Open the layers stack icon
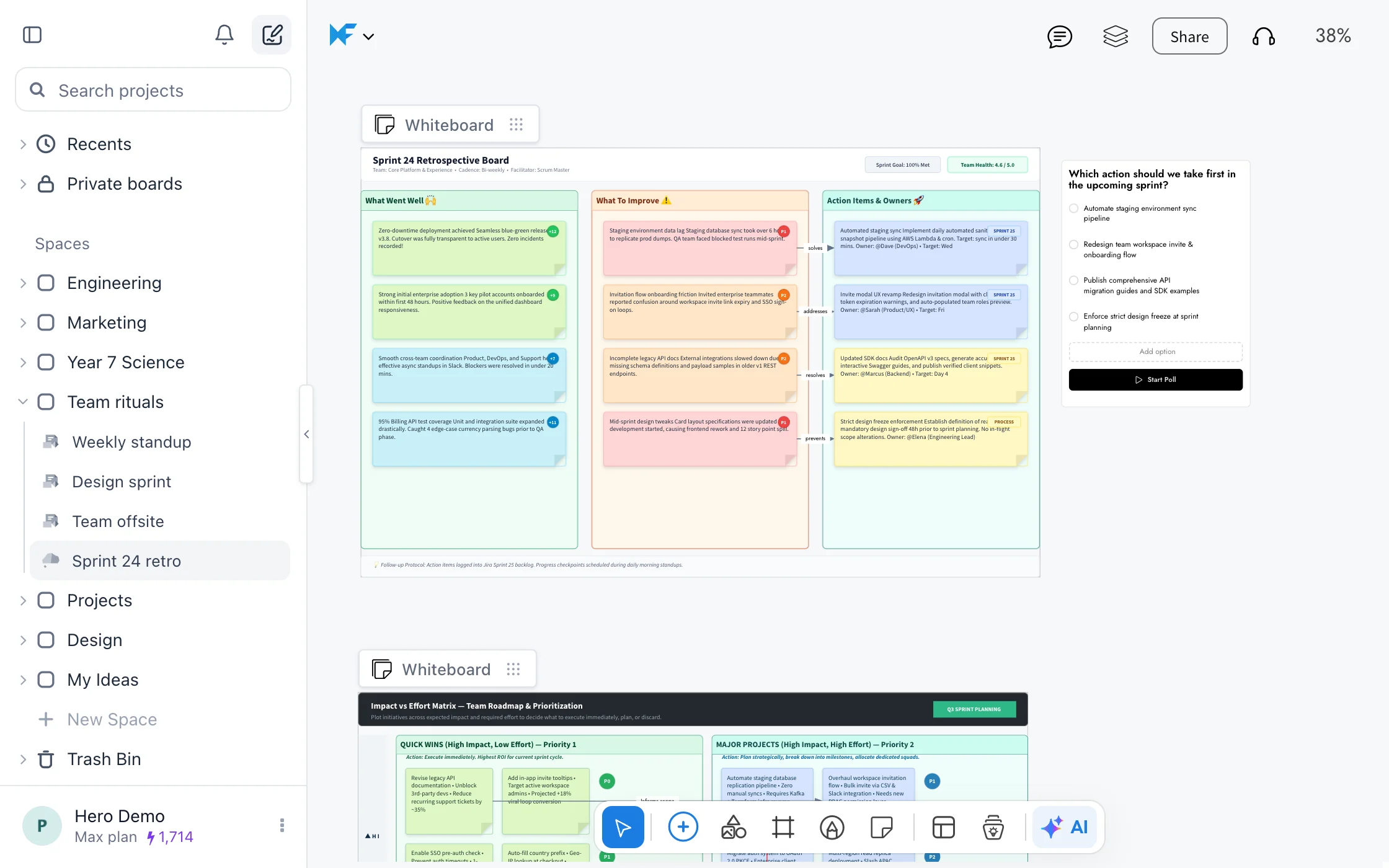The height and width of the screenshot is (868, 1389). (x=1115, y=36)
